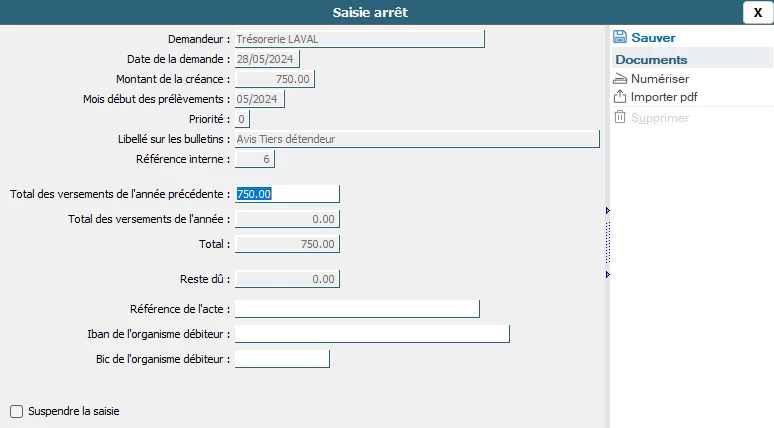
Task: Select the Importer pdf option
Action: 664,97
